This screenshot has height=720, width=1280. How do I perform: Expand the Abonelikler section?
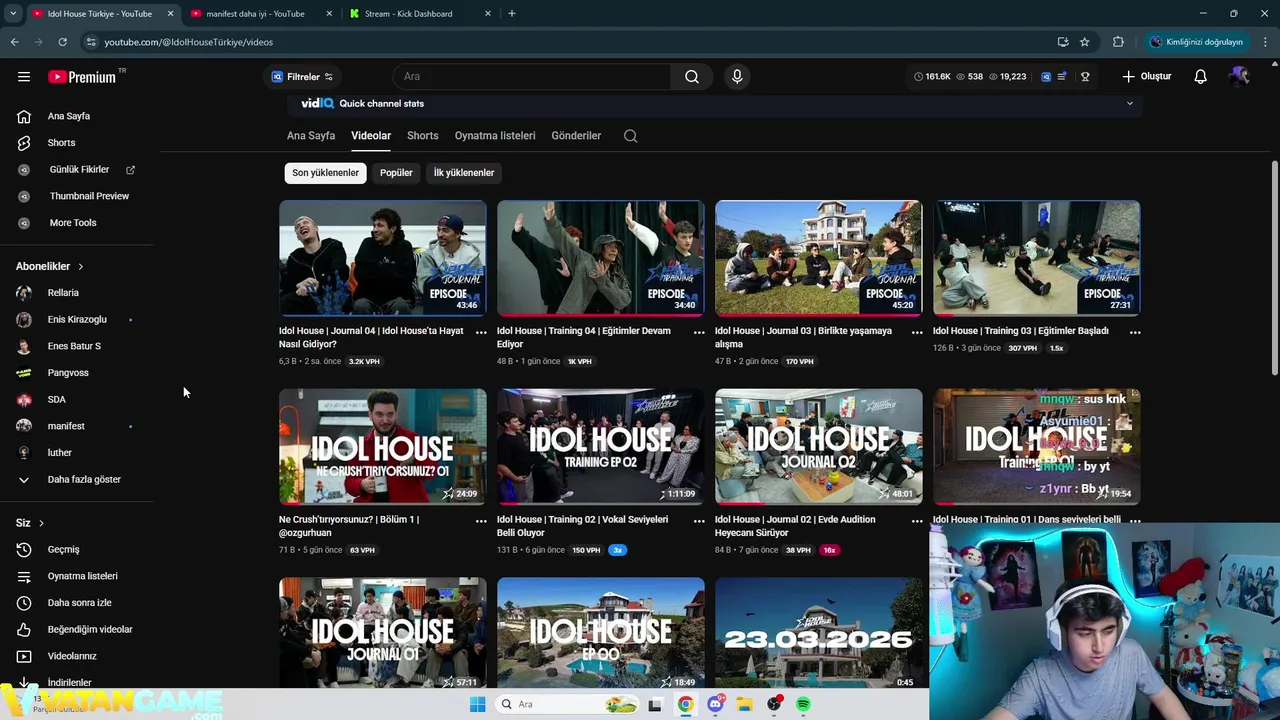(x=49, y=266)
